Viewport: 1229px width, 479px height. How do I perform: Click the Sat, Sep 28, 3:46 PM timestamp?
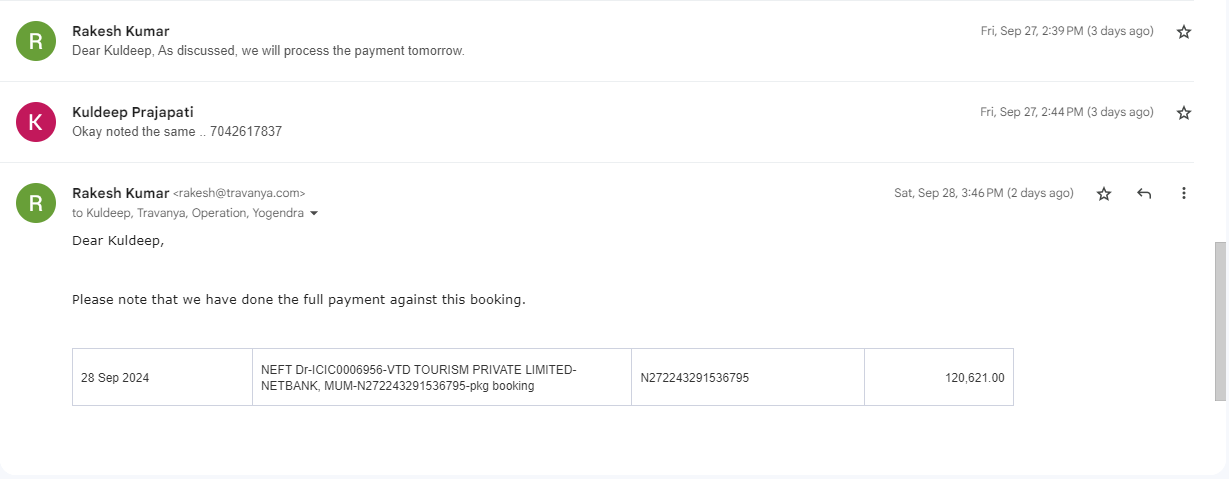[x=984, y=193]
